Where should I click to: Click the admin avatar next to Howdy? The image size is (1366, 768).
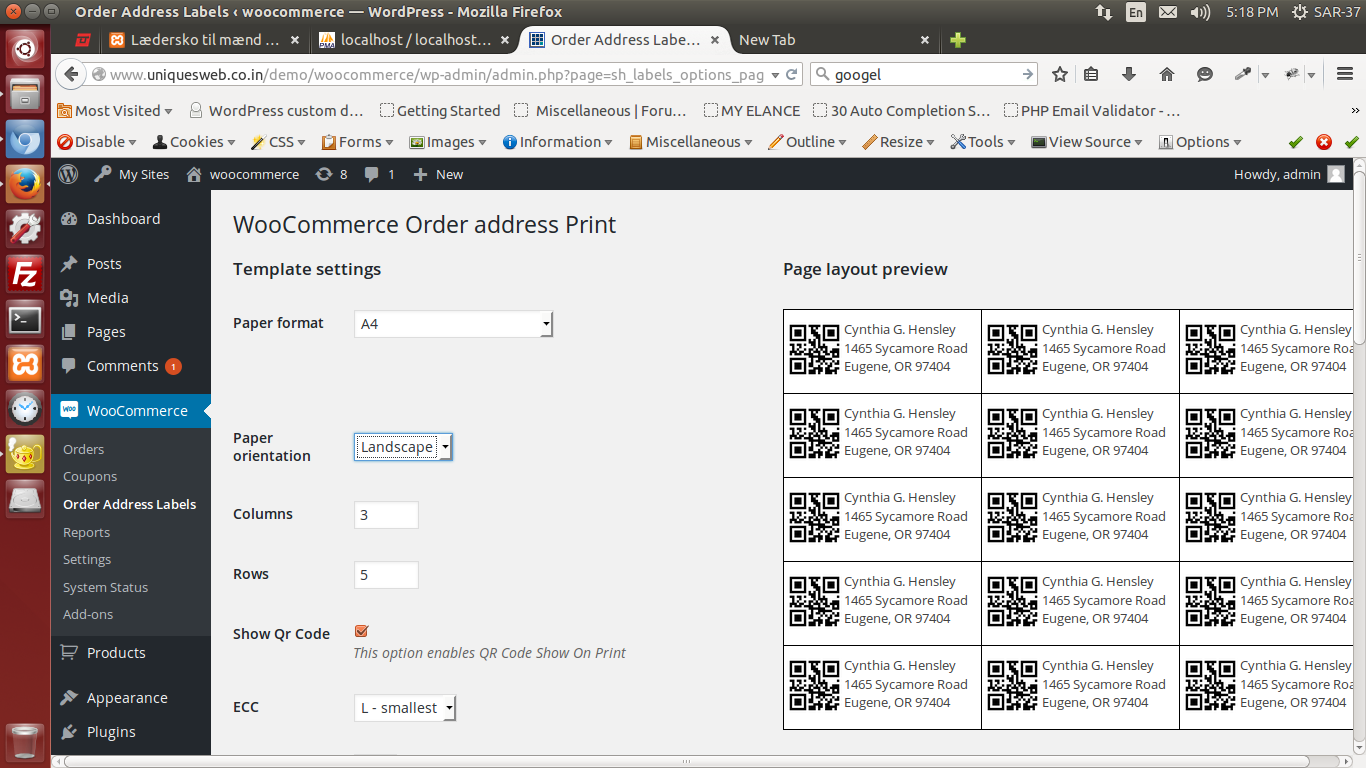(1336, 174)
